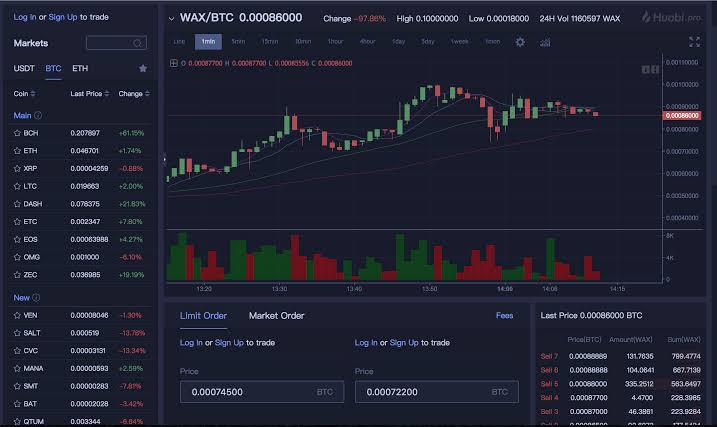Favorite BCH with its star
Image resolution: width=717 pixels, height=427 pixels.
point(17,133)
